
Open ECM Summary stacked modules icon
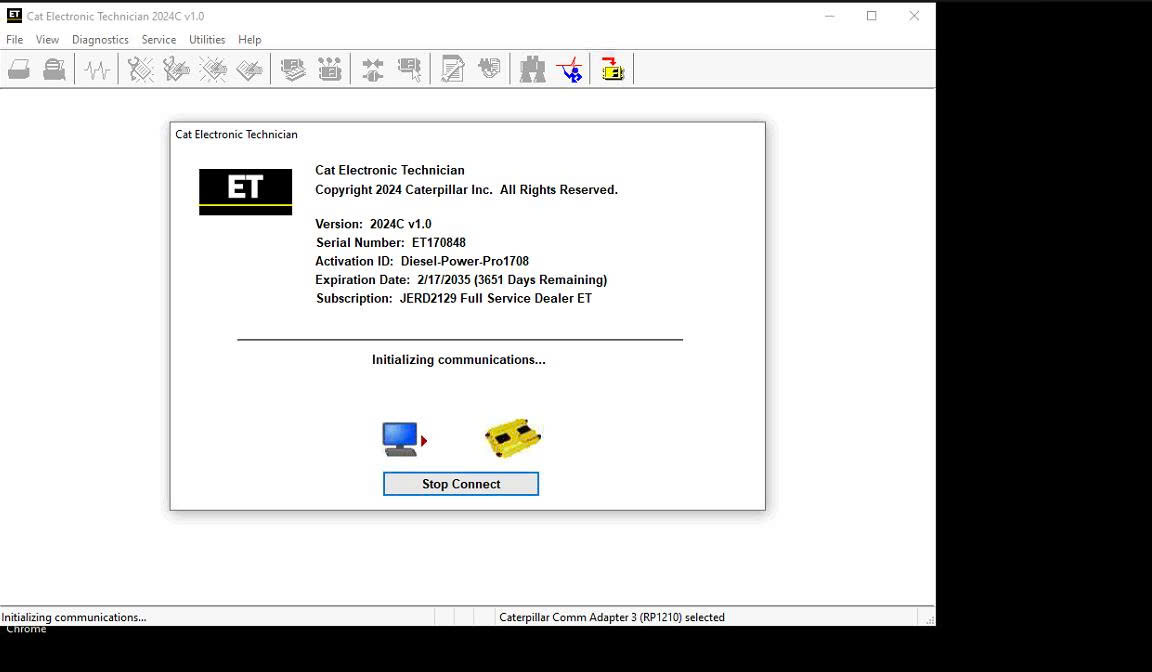pos(293,70)
